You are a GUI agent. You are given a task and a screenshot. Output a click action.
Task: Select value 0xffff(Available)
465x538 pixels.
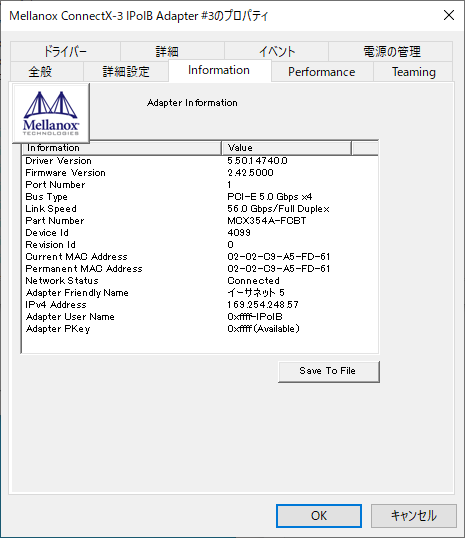coord(263,329)
